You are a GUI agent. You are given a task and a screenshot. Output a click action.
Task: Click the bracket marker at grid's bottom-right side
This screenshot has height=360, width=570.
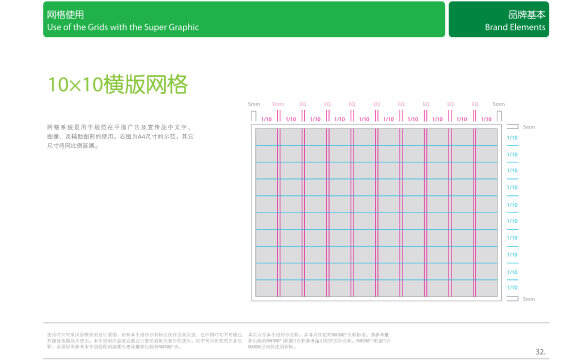513,299
